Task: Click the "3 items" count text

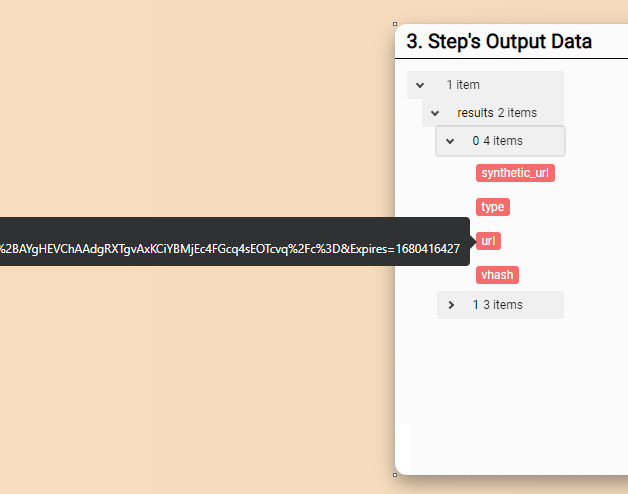Action: (x=503, y=305)
